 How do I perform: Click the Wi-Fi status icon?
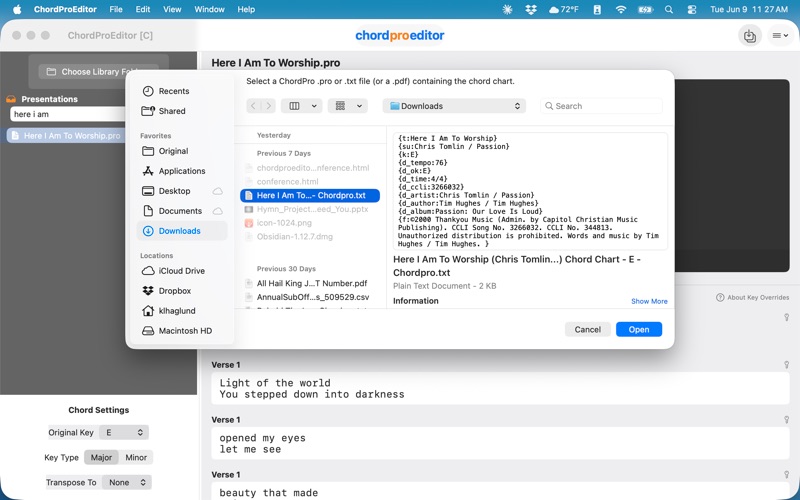click(620, 9)
